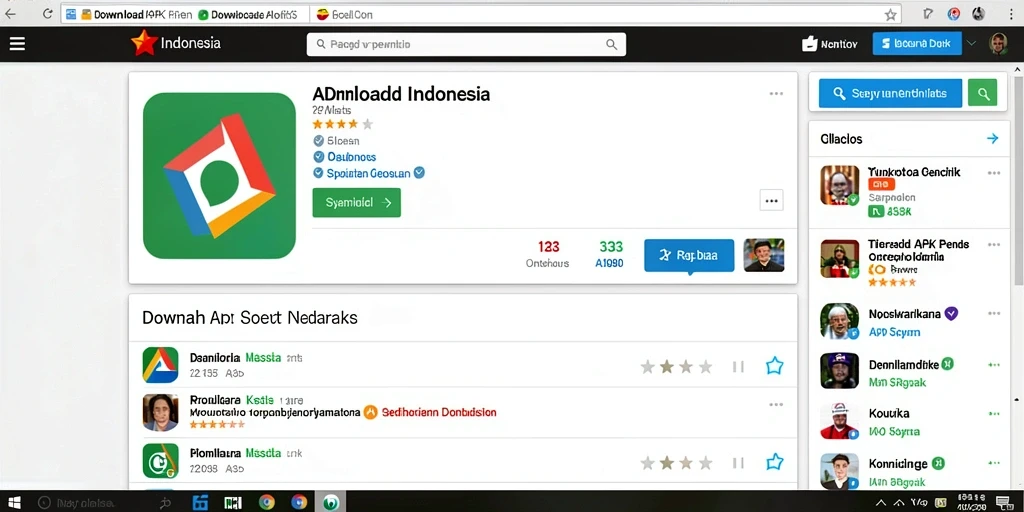Click the pause icon on the Daanlloria Massta row
This screenshot has height=512, width=1024.
click(738, 366)
